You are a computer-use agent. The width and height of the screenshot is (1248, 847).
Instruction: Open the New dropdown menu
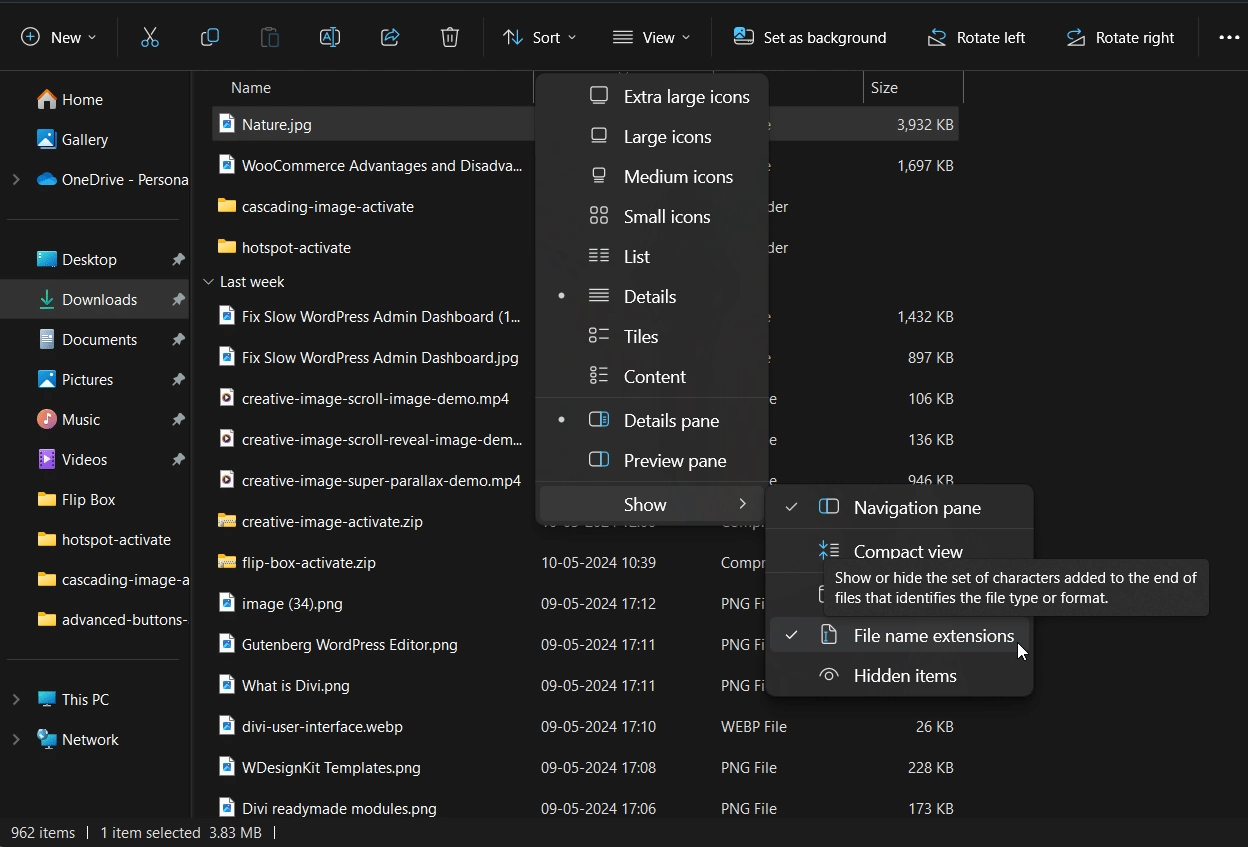pos(59,37)
